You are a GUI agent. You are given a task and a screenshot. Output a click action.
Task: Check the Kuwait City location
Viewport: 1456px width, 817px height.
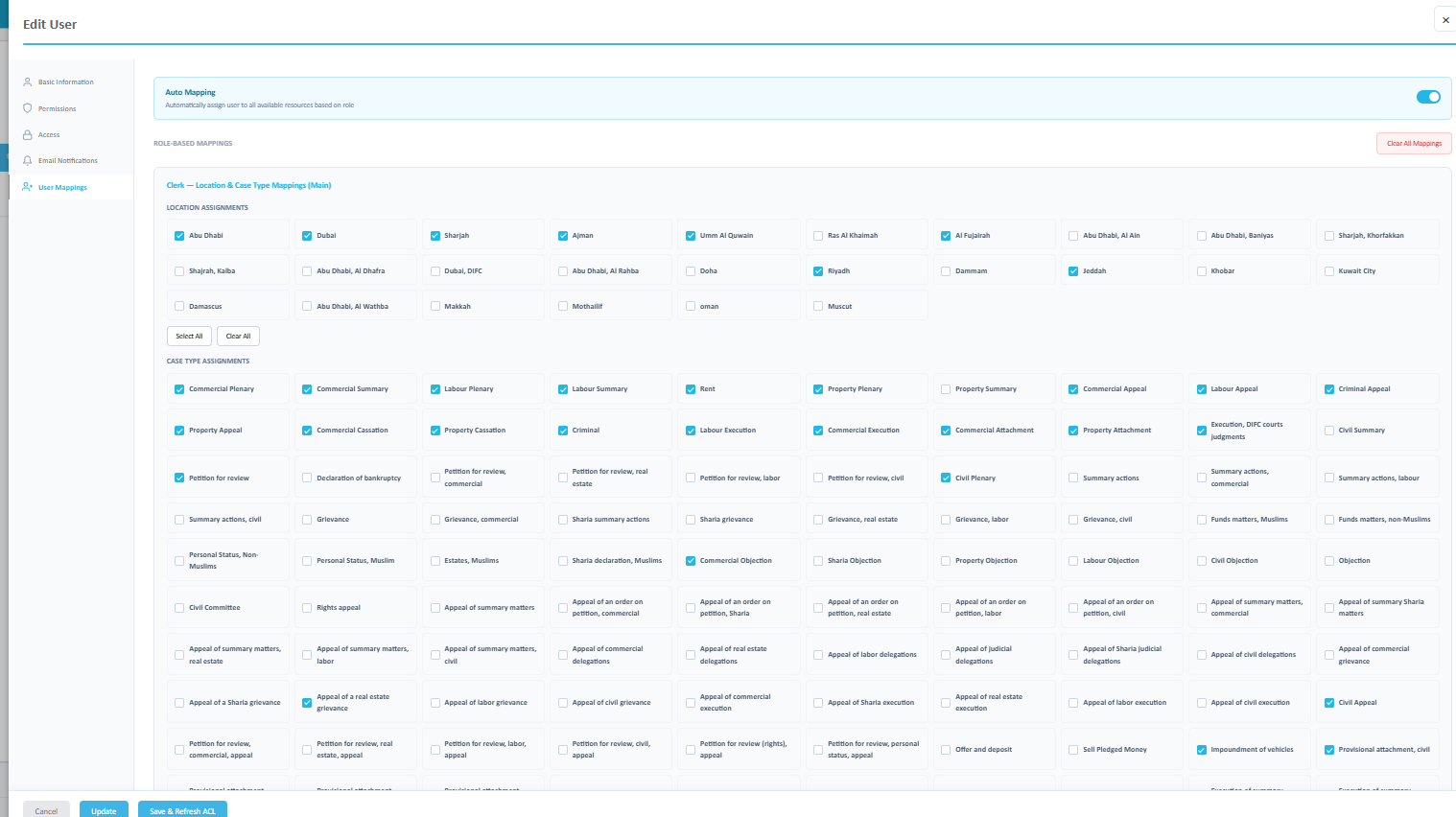pyautogui.click(x=1329, y=271)
